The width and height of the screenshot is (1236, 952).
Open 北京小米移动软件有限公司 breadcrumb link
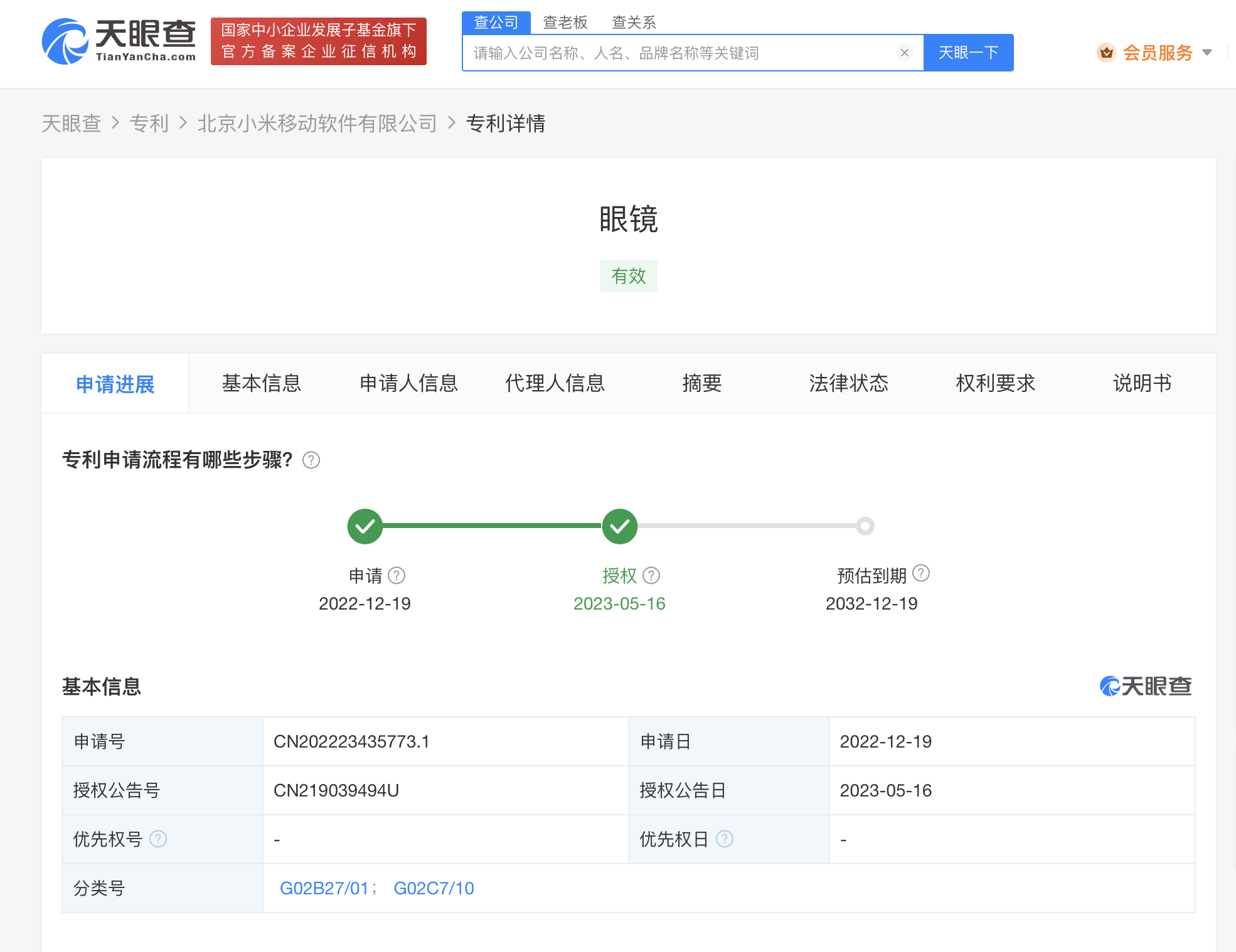317,124
